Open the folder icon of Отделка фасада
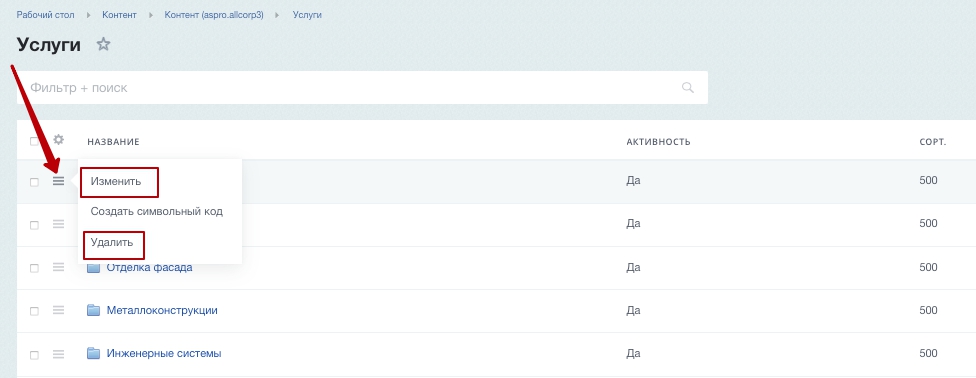The width and height of the screenshot is (976, 378). (93, 268)
